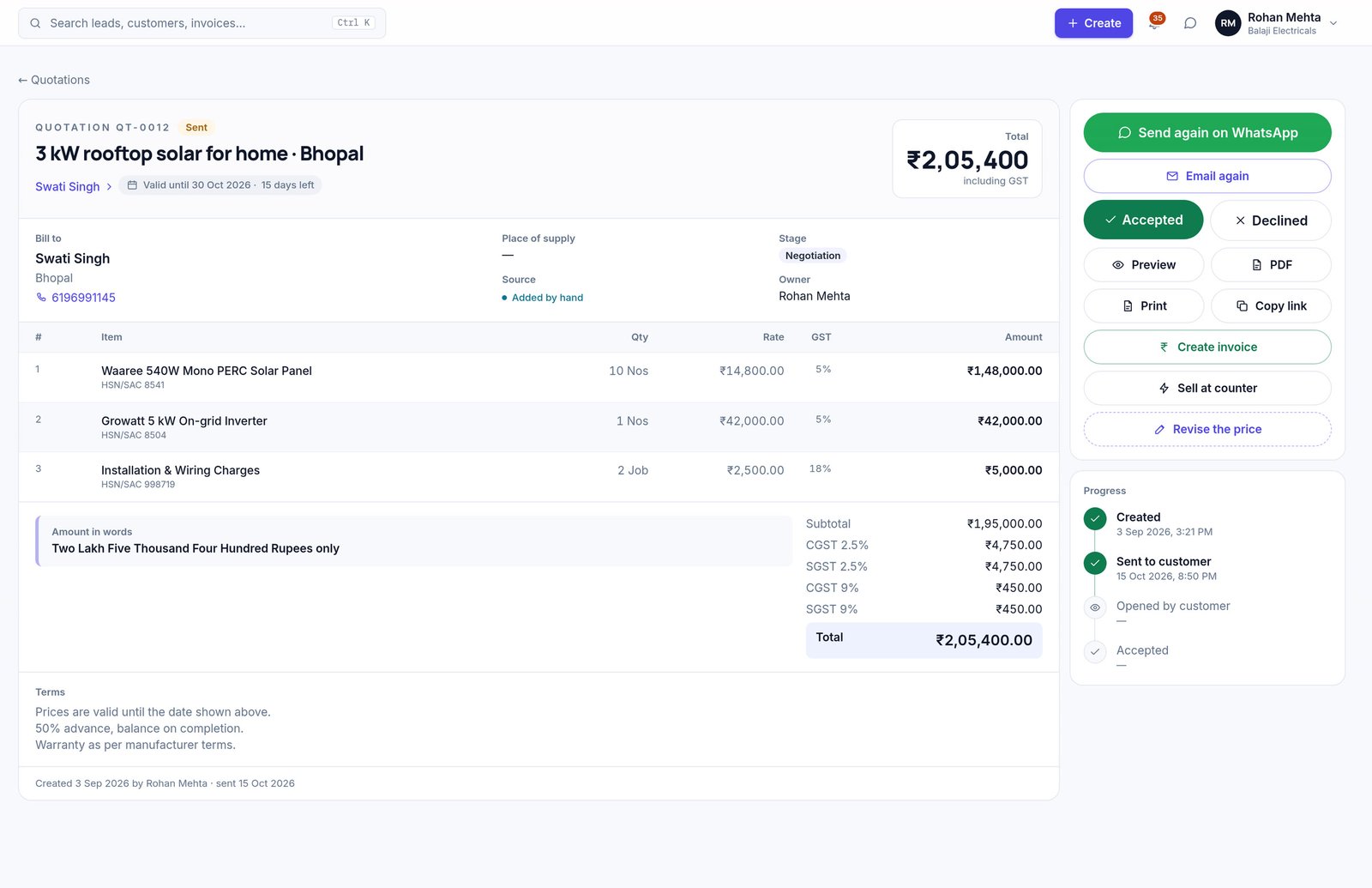Print the quotation
The height and width of the screenshot is (888, 1372).
tap(1143, 306)
